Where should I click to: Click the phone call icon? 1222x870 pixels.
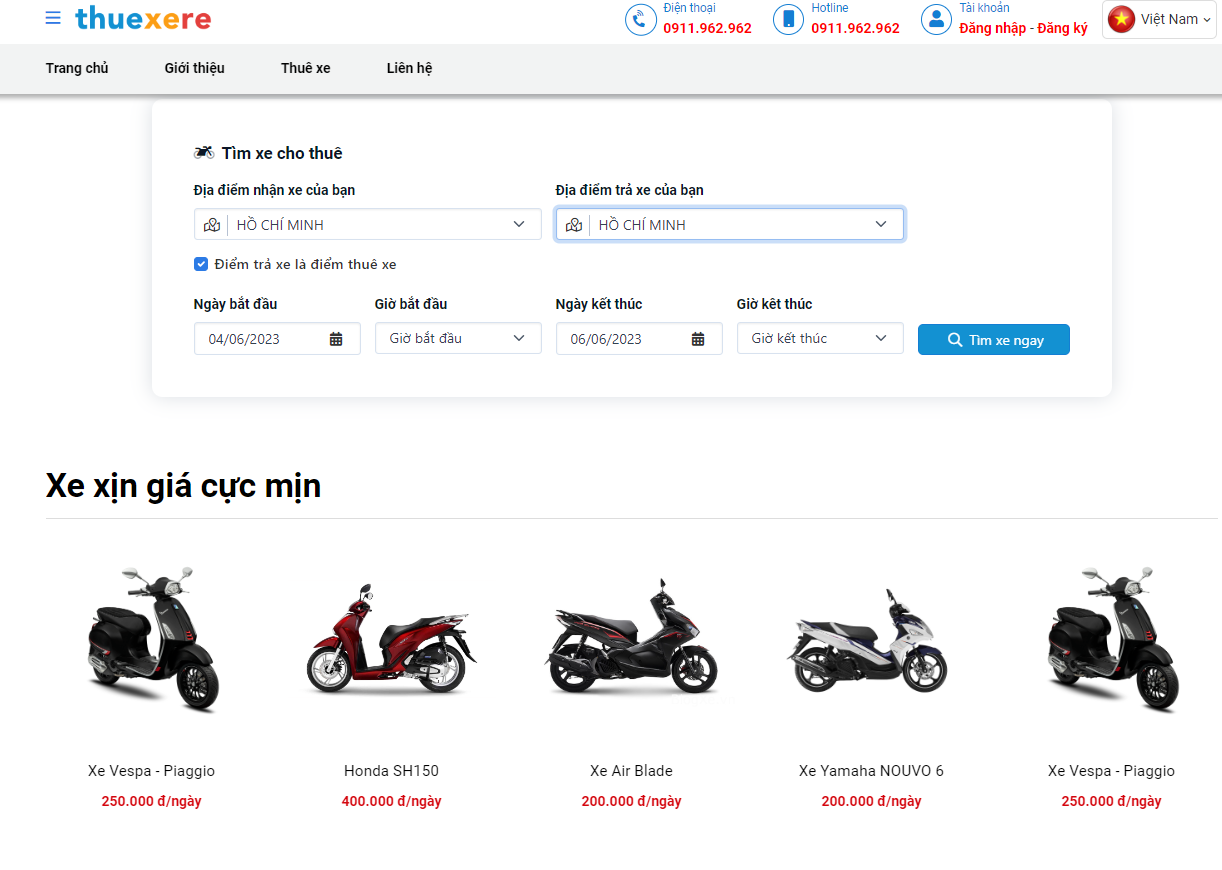click(x=640, y=19)
